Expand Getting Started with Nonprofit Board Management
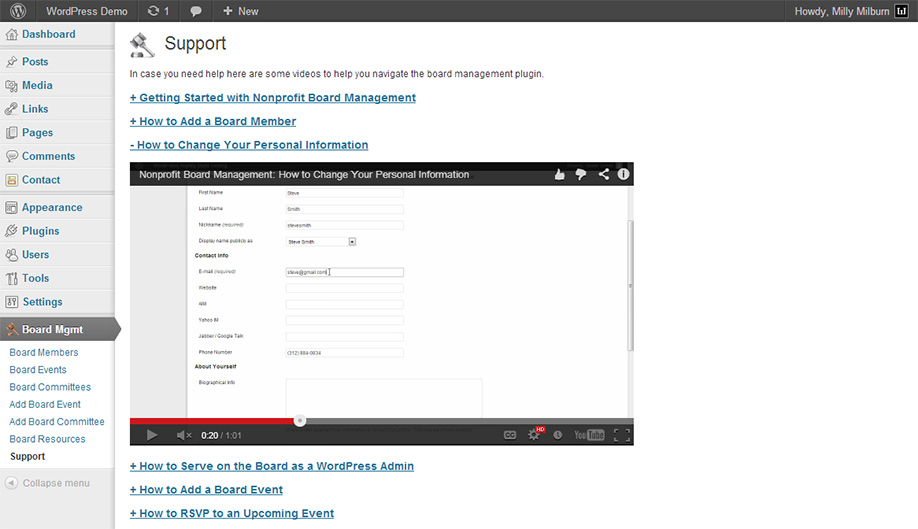 tap(272, 98)
